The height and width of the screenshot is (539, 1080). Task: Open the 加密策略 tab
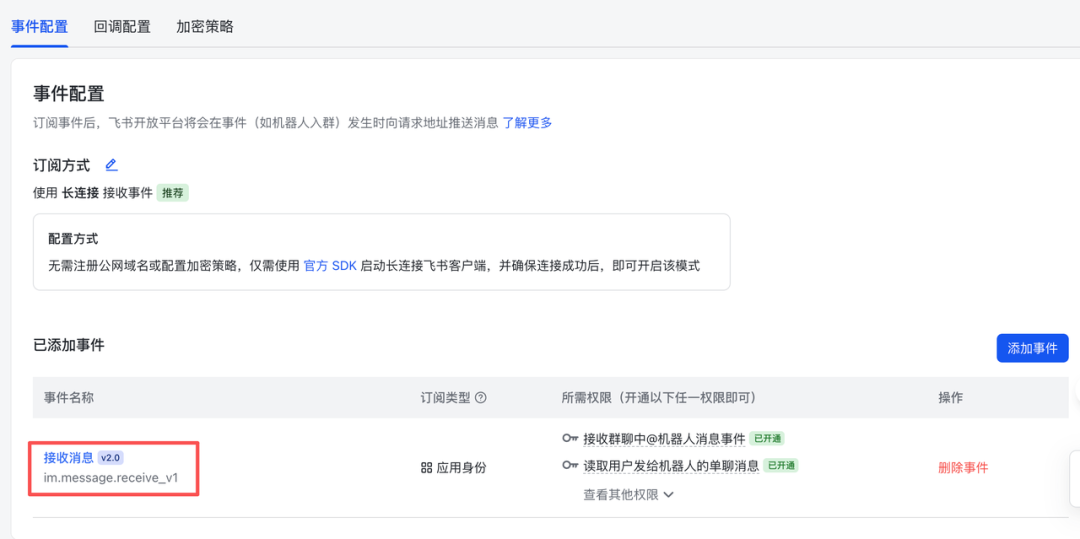(x=205, y=27)
